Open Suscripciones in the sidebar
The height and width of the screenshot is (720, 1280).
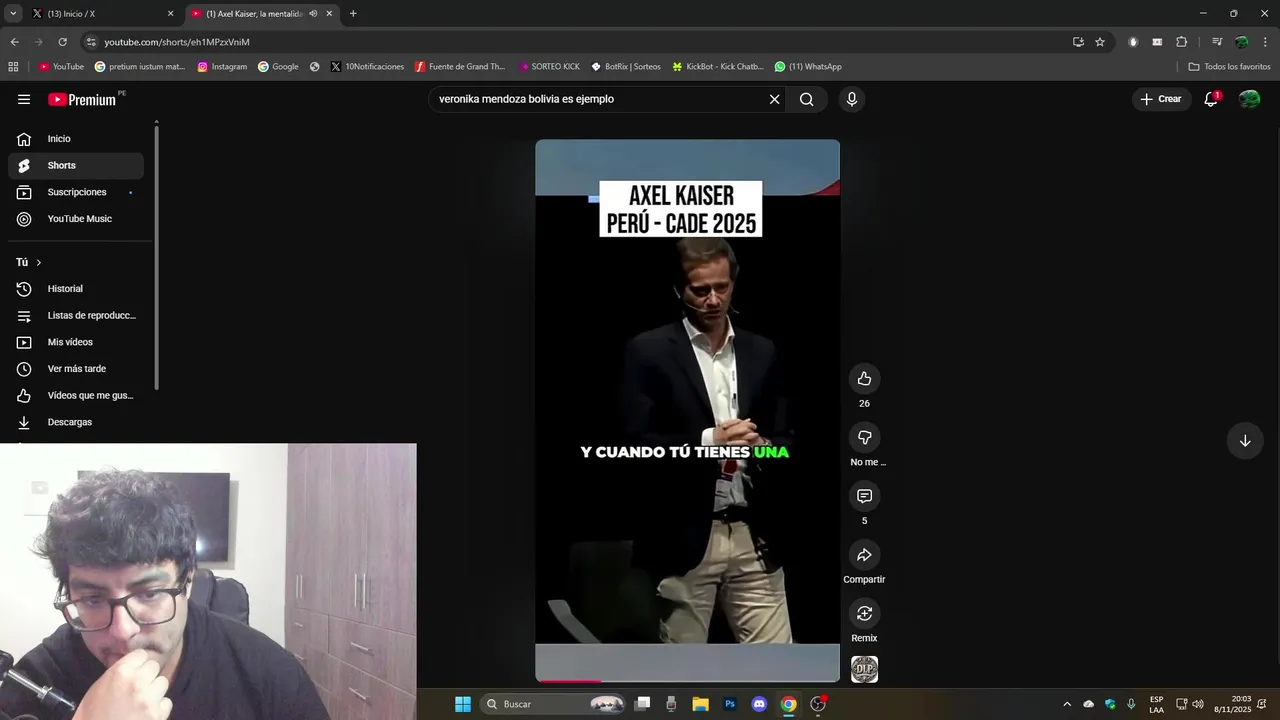click(x=76, y=192)
